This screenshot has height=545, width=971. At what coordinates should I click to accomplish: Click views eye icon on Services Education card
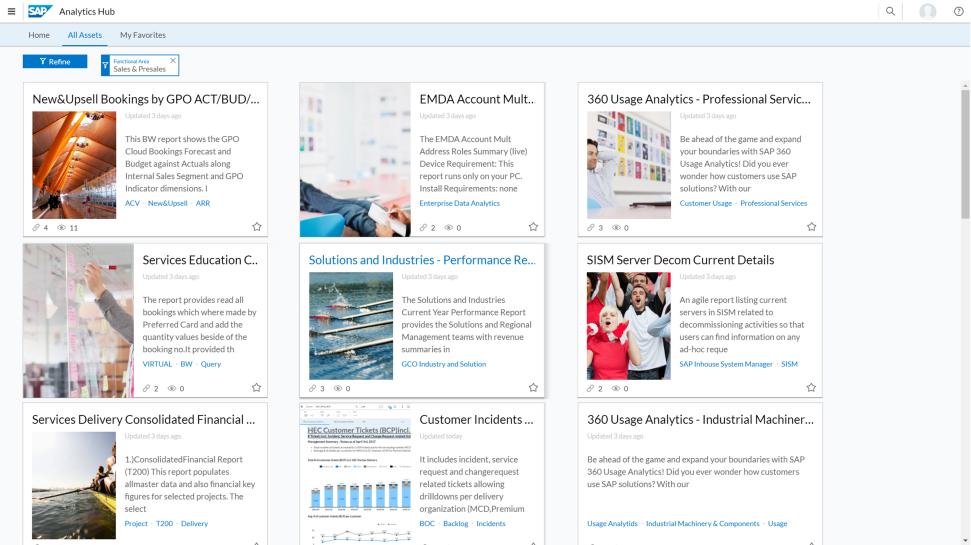coord(172,388)
